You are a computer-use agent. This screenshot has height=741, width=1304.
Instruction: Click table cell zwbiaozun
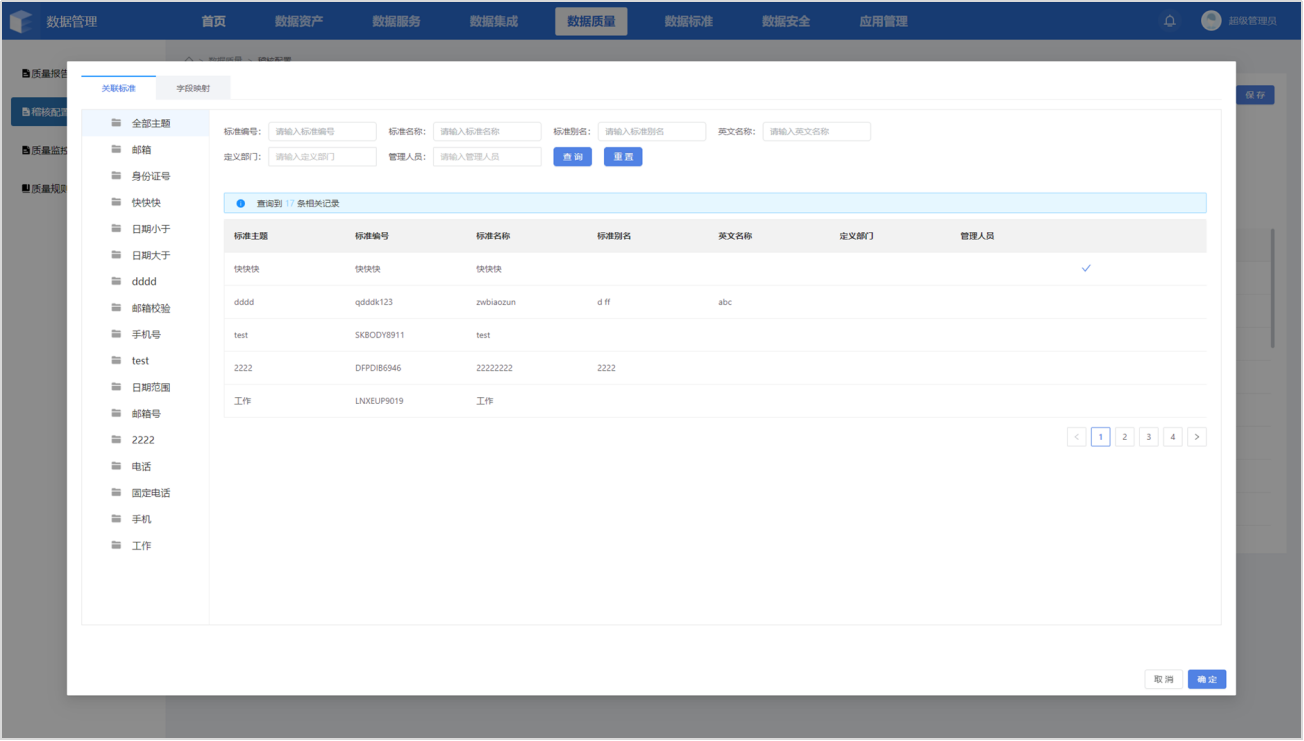tap(496, 302)
